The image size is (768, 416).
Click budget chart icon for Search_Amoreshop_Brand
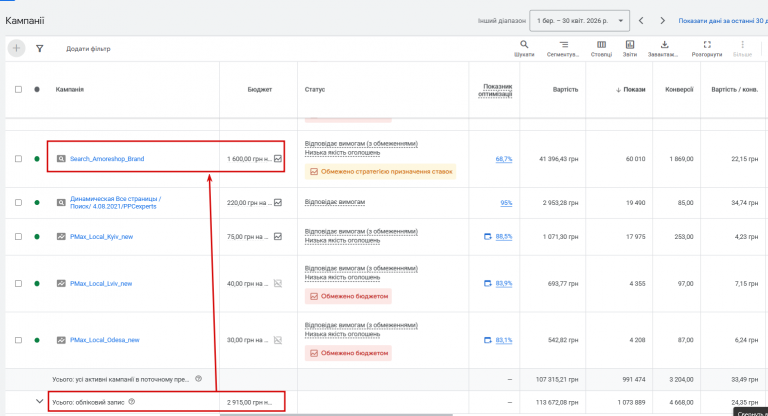pyautogui.click(x=278, y=159)
